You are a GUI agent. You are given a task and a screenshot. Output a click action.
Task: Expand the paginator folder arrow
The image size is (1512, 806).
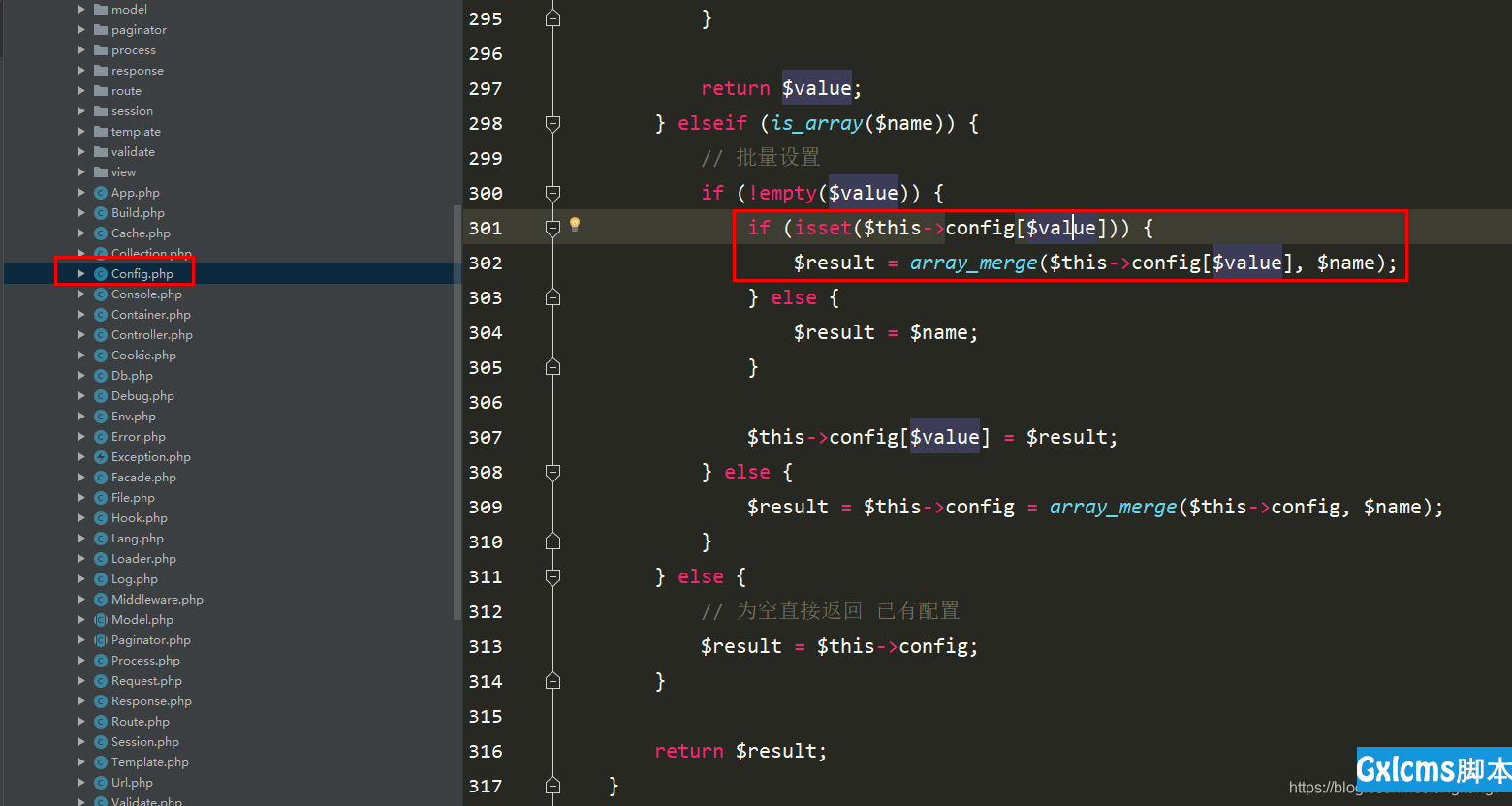click(x=81, y=30)
